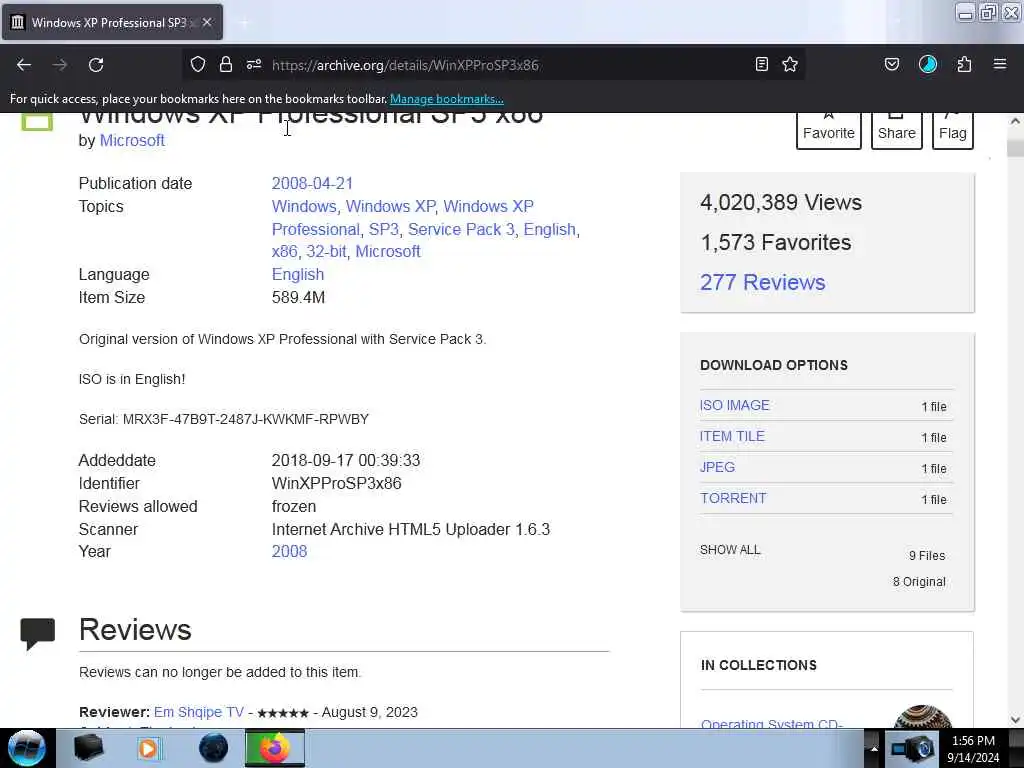
Task: Go back to the previous page
Action: (x=24, y=65)
